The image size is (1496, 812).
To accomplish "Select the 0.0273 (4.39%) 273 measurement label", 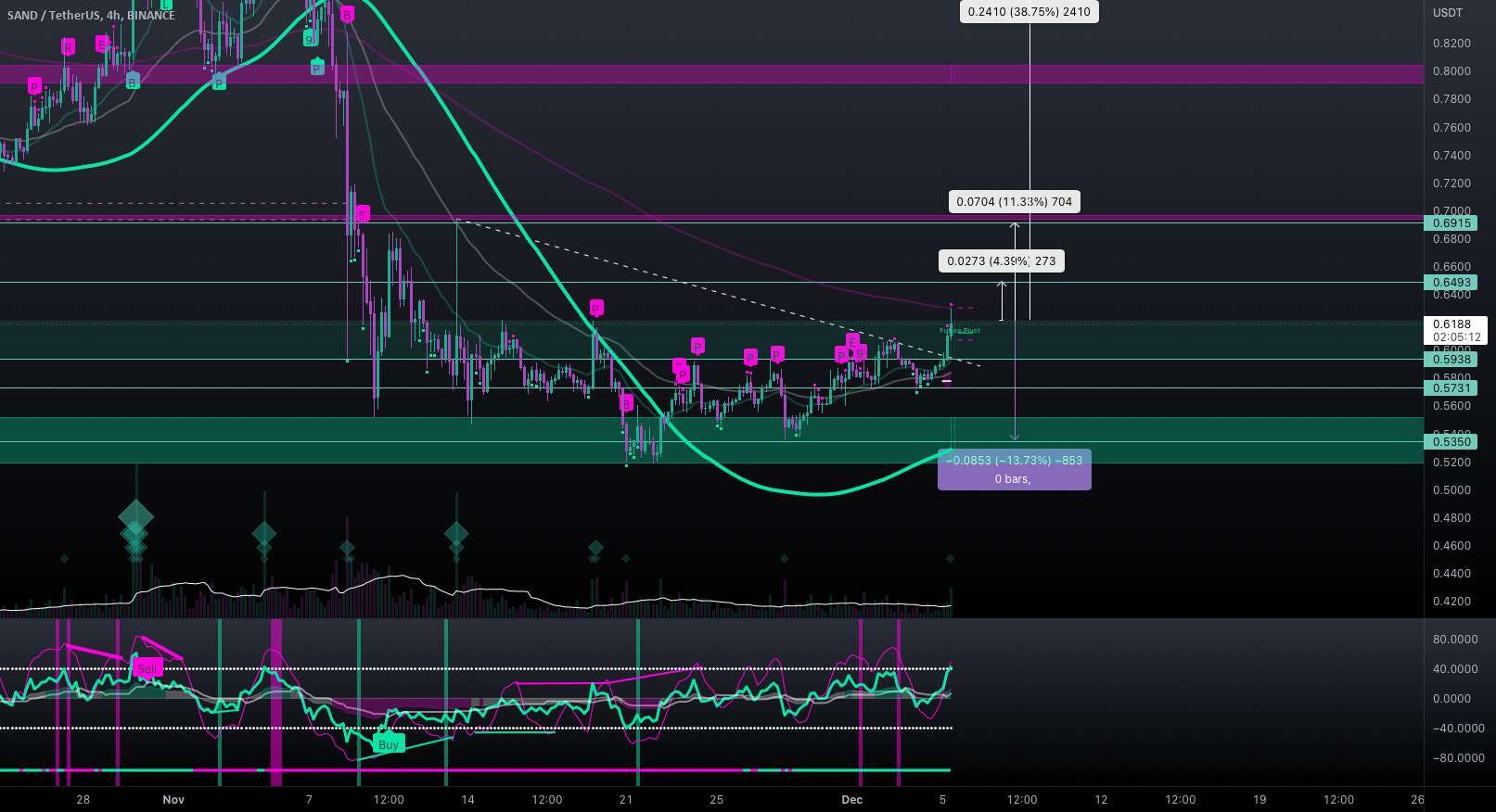I will [1002, 261].
